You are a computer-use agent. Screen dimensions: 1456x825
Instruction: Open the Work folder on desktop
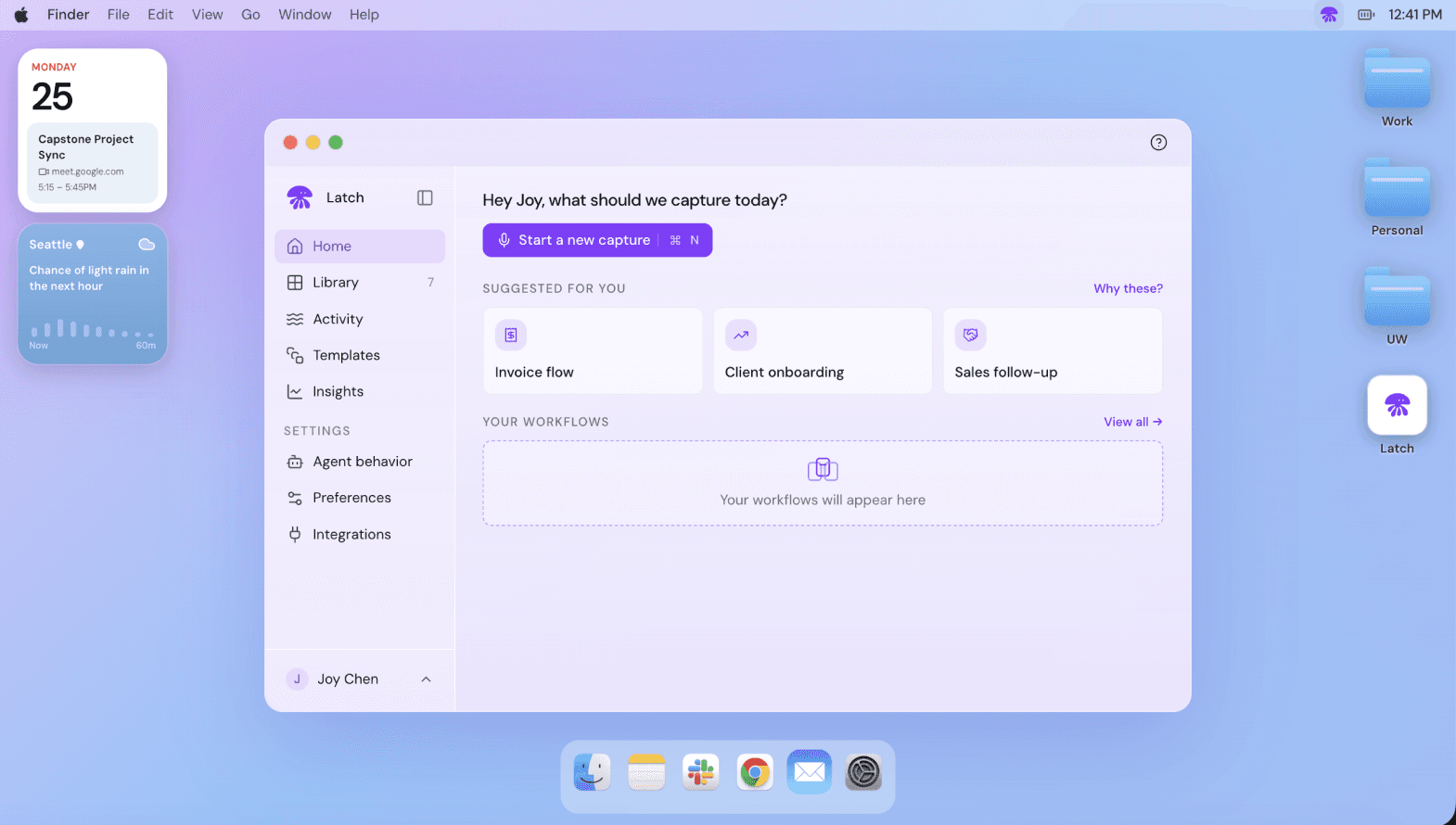click(1397, 89)
